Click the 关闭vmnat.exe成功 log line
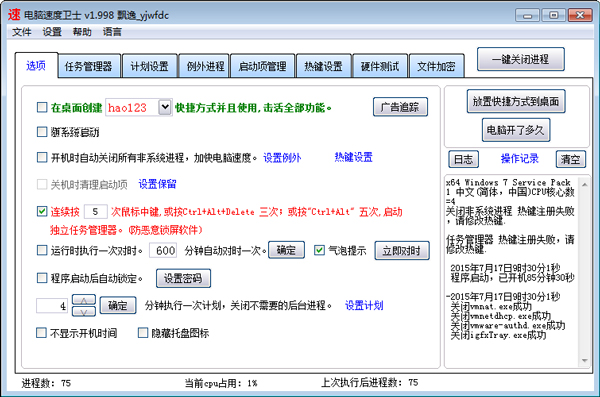The image size is (600, 397). [491, 307]
